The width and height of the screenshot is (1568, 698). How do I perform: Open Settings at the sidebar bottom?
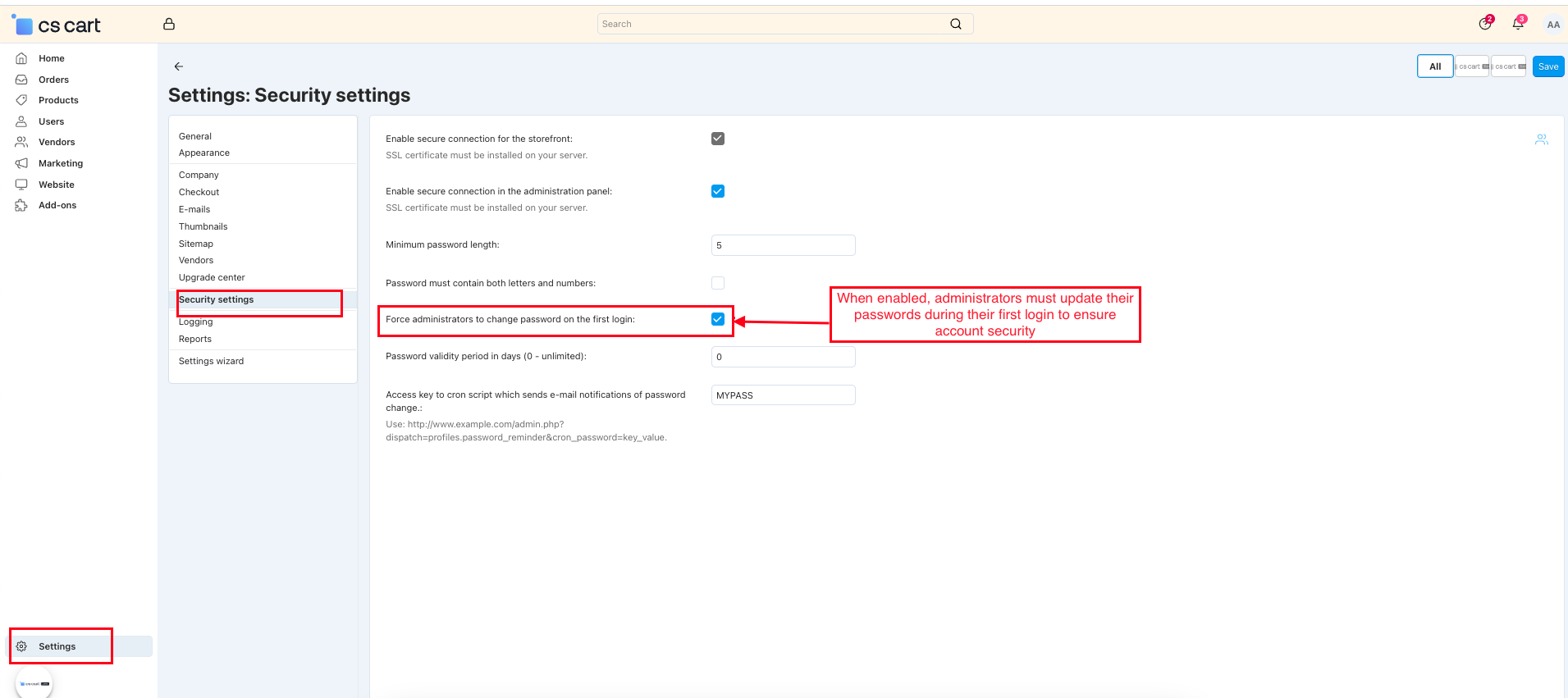point(57,646)
